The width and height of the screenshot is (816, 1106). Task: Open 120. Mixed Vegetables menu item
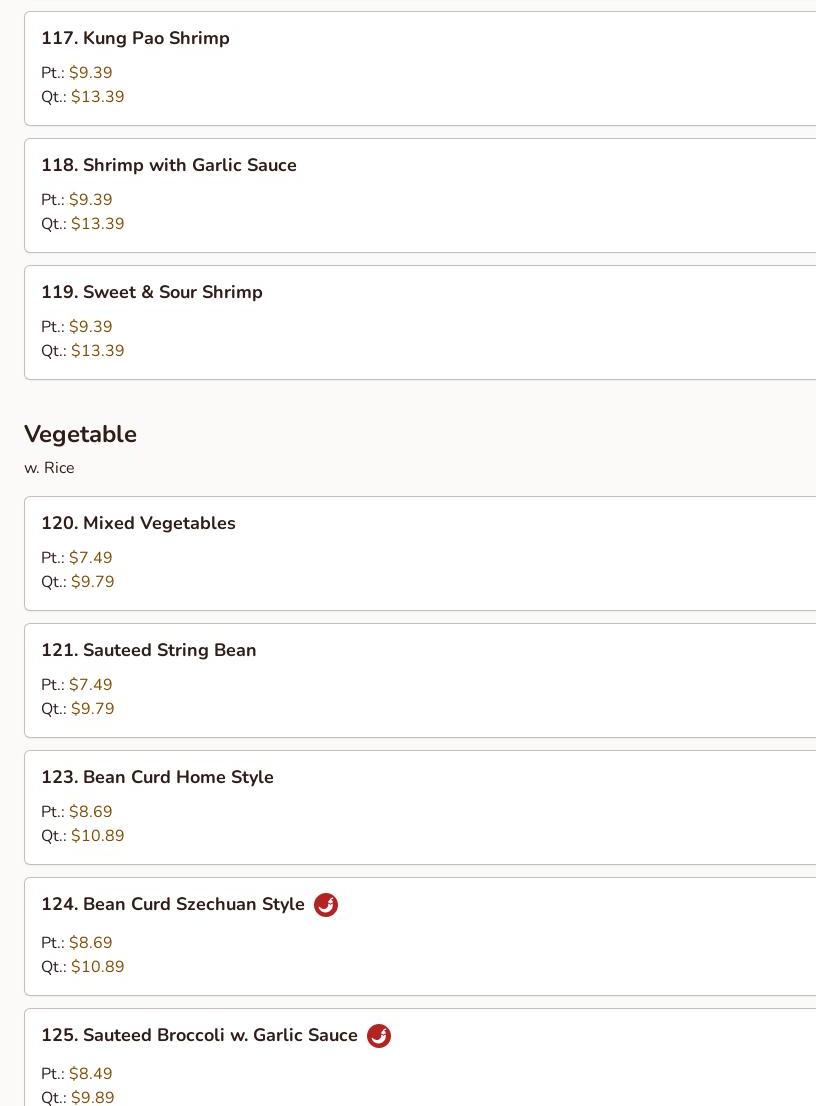(x=420, y=554)
